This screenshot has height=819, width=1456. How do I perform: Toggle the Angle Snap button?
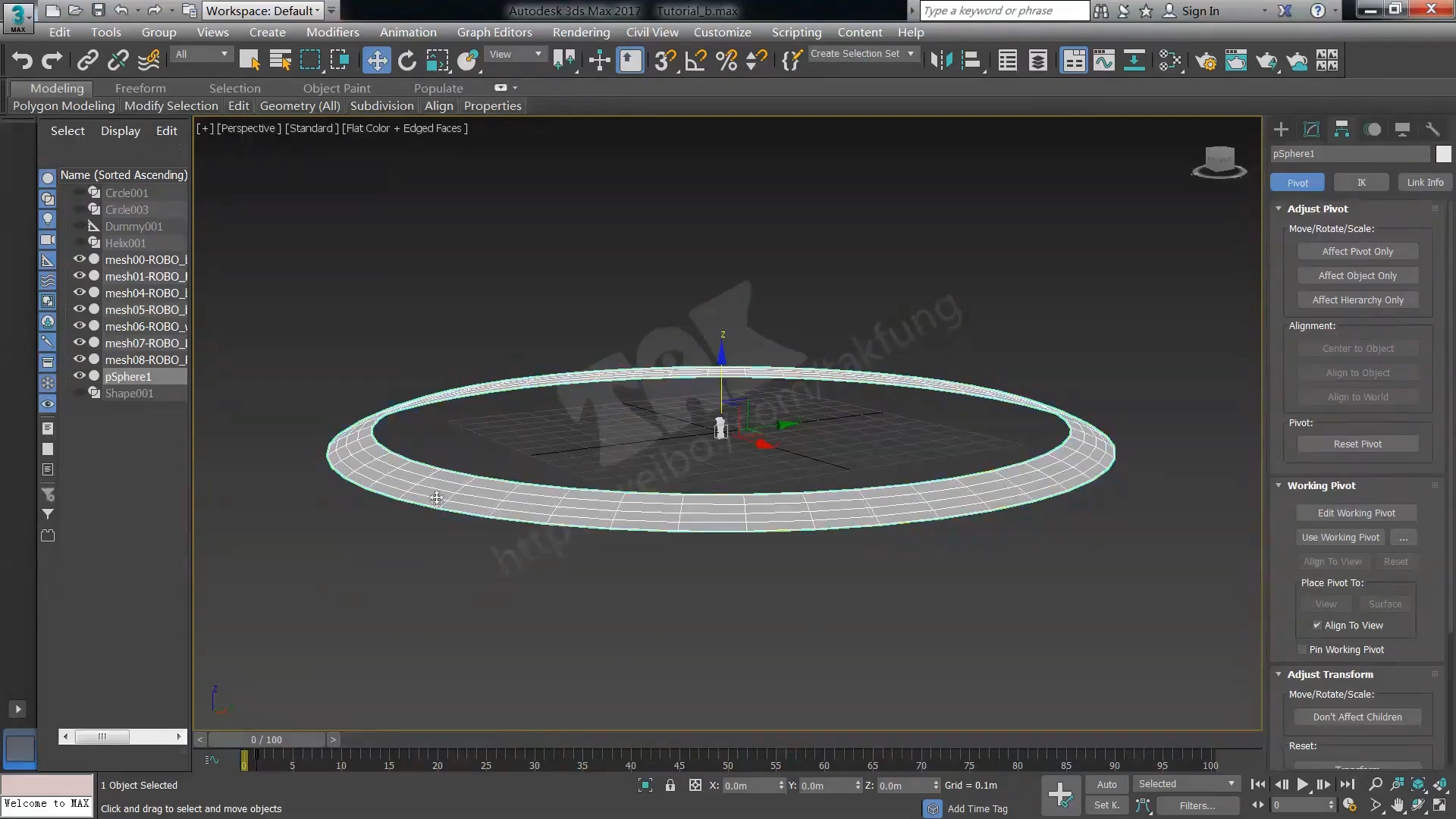695,61
